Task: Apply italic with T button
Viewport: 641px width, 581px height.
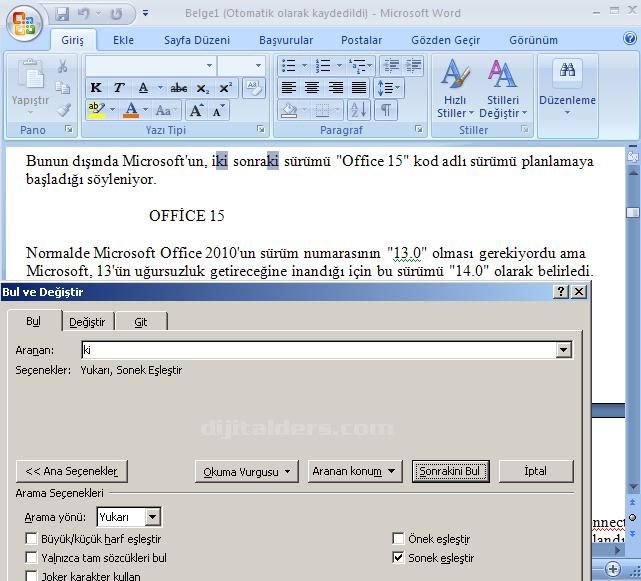Action: coord(119,88)
